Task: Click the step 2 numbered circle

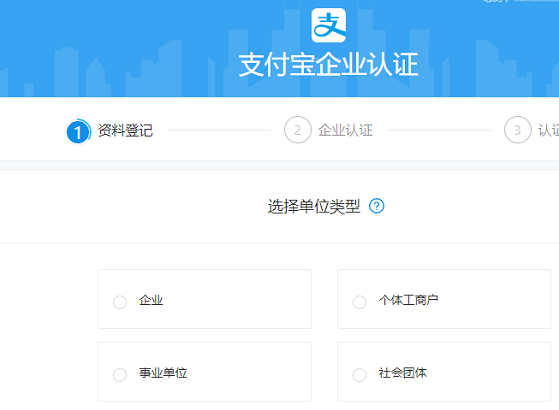Action: coord(298,130)
